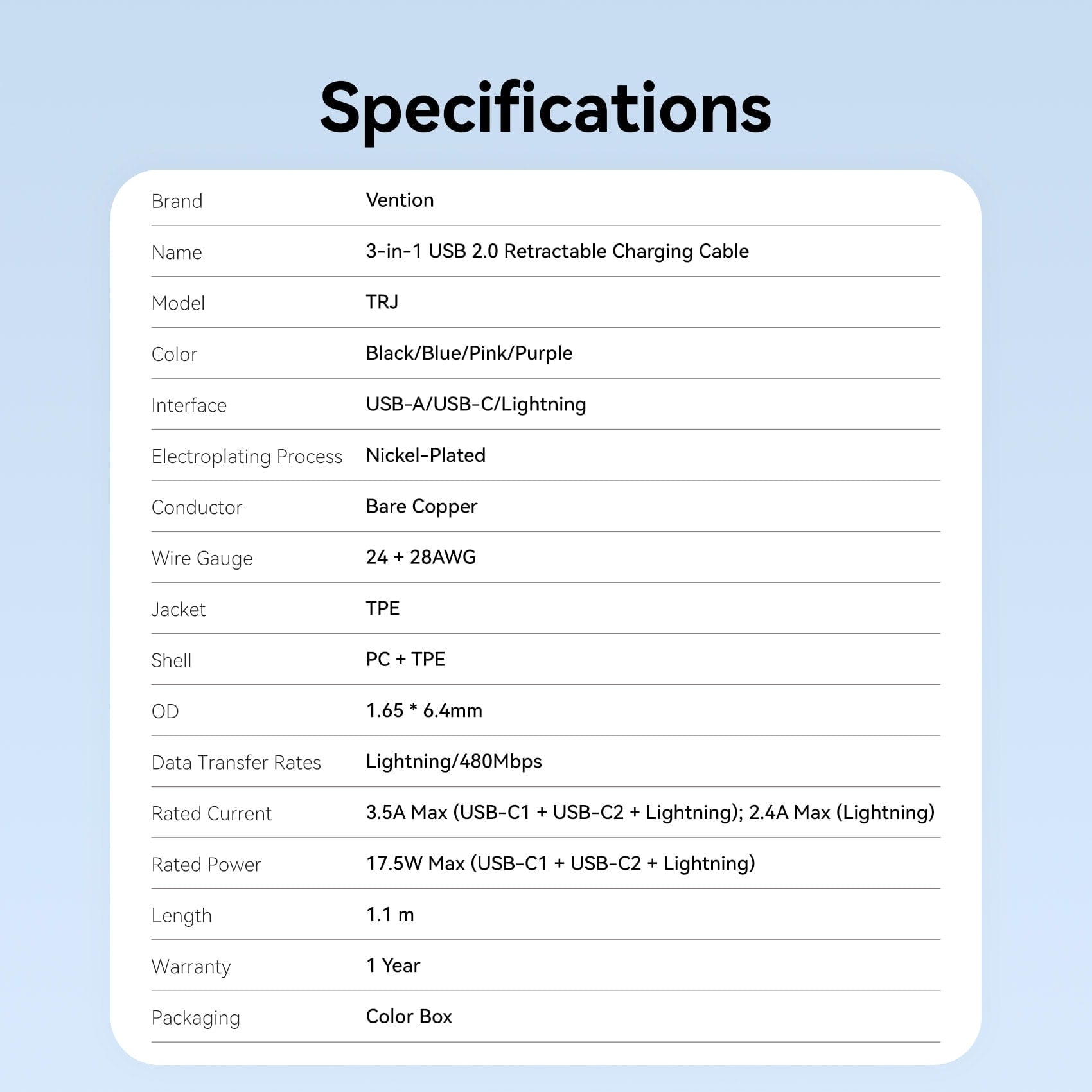Select the Black/Blue/Pink/Purple color value
Viewport: 1092px width, 1092px height.
pyautogui.click(x=469, y=353)
